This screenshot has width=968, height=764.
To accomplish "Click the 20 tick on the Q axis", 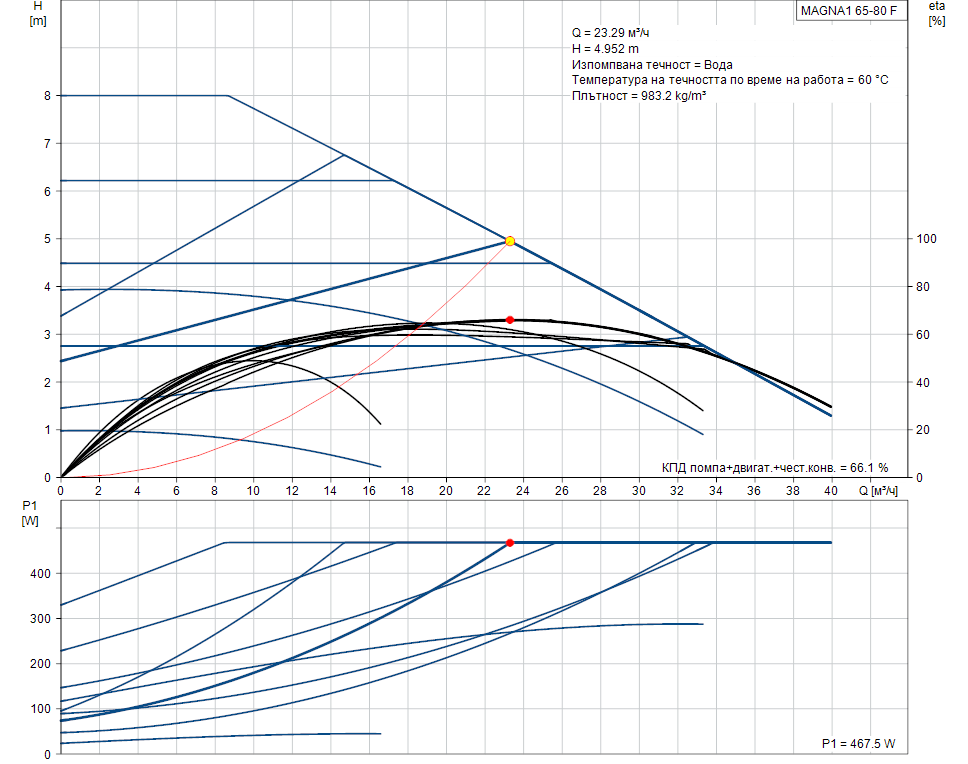I will (x=446, y=491).
